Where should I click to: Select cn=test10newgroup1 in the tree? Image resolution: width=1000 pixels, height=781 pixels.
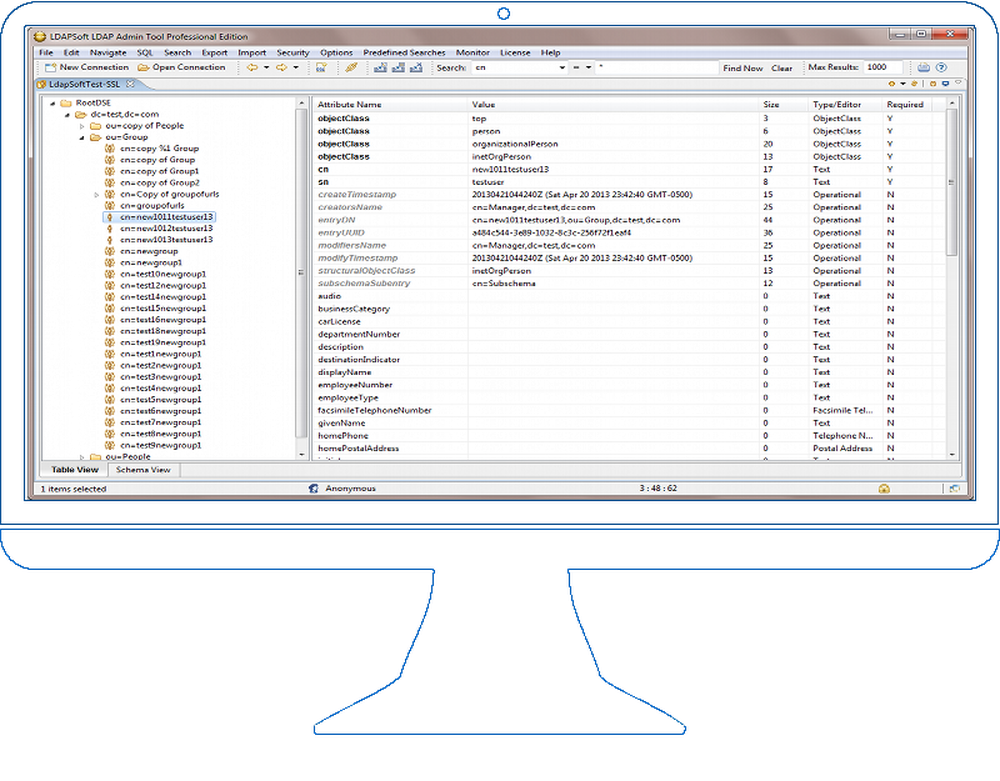click(x=163, y=274)
